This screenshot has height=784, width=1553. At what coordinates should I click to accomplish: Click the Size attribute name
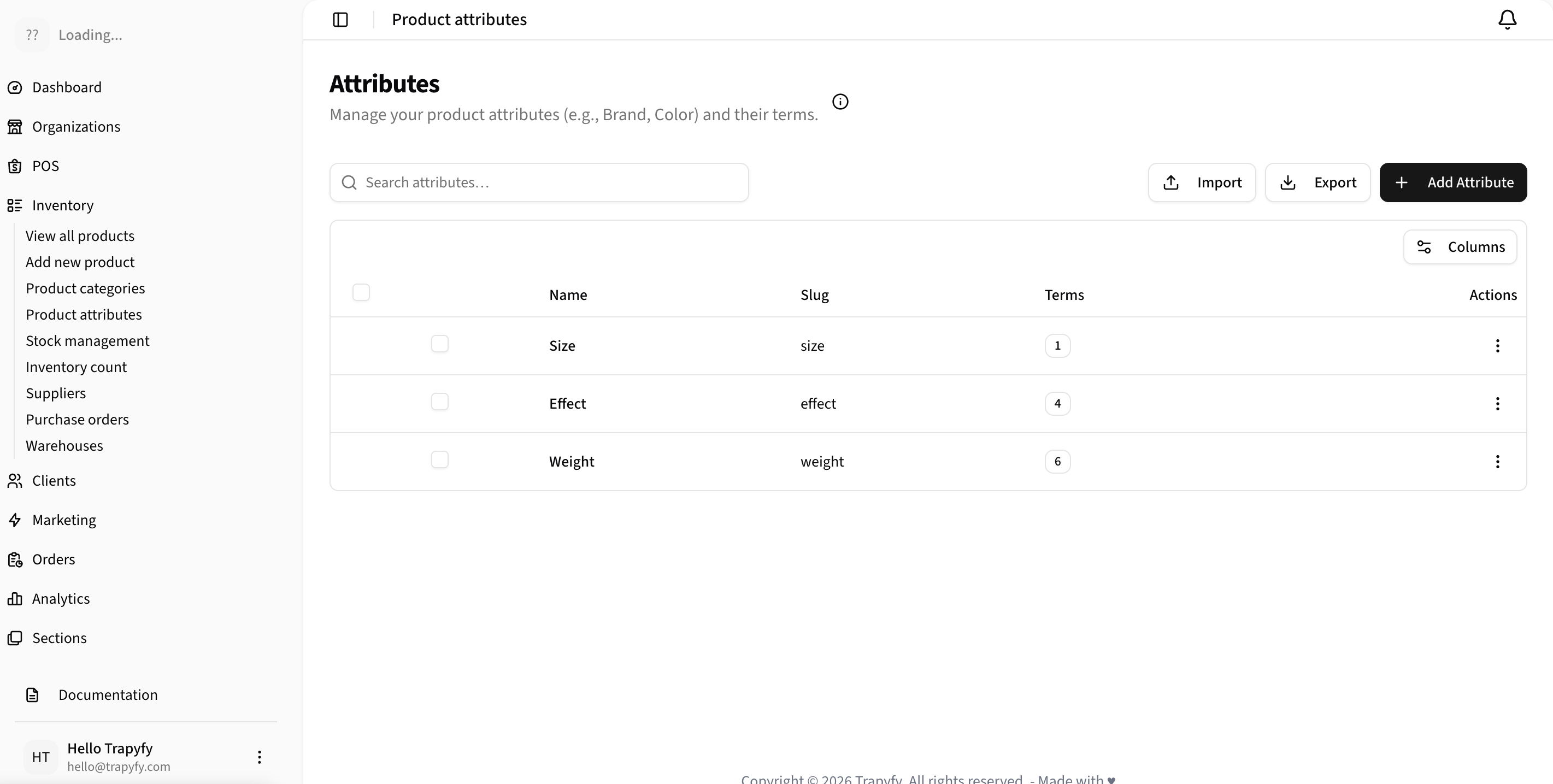(x=562, y=346)
